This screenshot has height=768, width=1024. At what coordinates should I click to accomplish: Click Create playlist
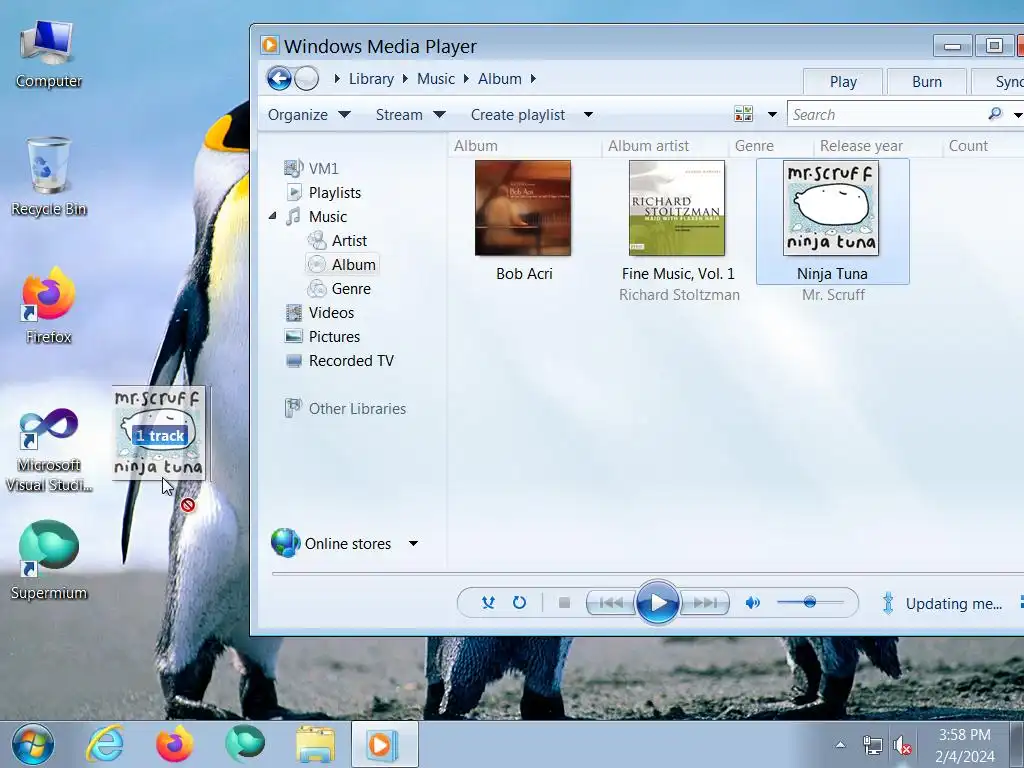click(x=518, y=115)
